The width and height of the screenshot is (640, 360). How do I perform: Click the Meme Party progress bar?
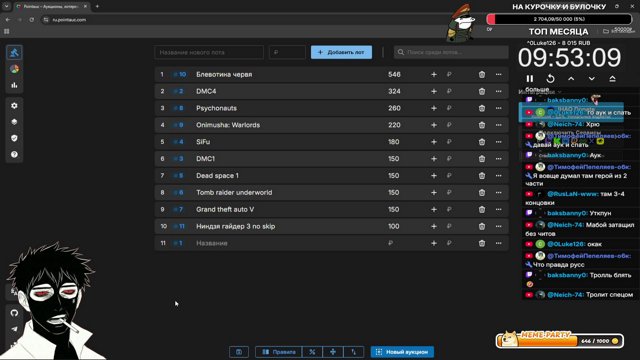[x=560, y=341]
